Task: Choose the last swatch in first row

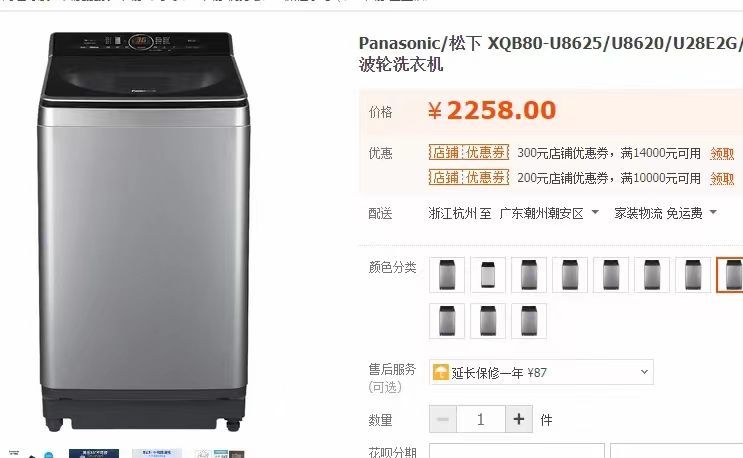Action: (x=730, y=274)
